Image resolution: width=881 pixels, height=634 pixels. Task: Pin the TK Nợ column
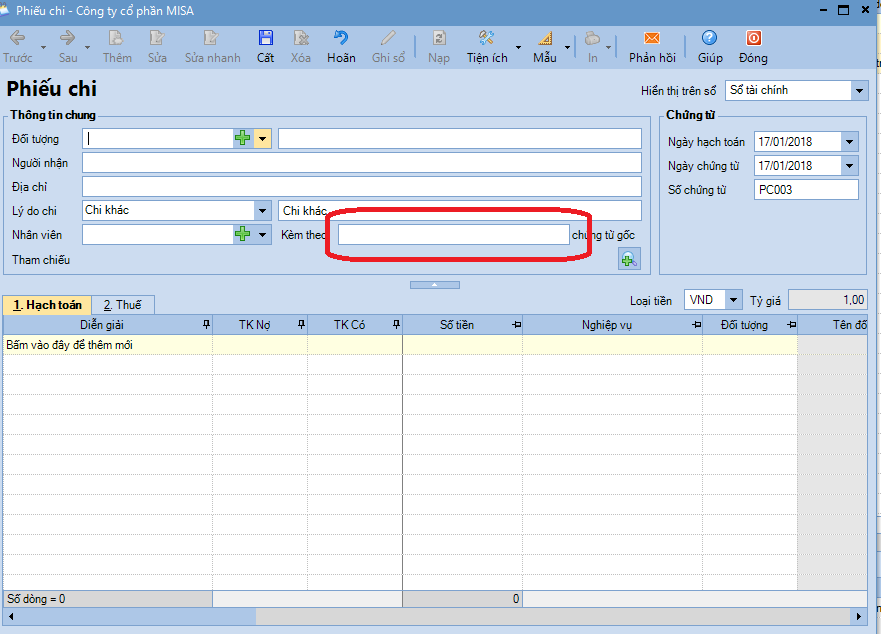[301, 324]
